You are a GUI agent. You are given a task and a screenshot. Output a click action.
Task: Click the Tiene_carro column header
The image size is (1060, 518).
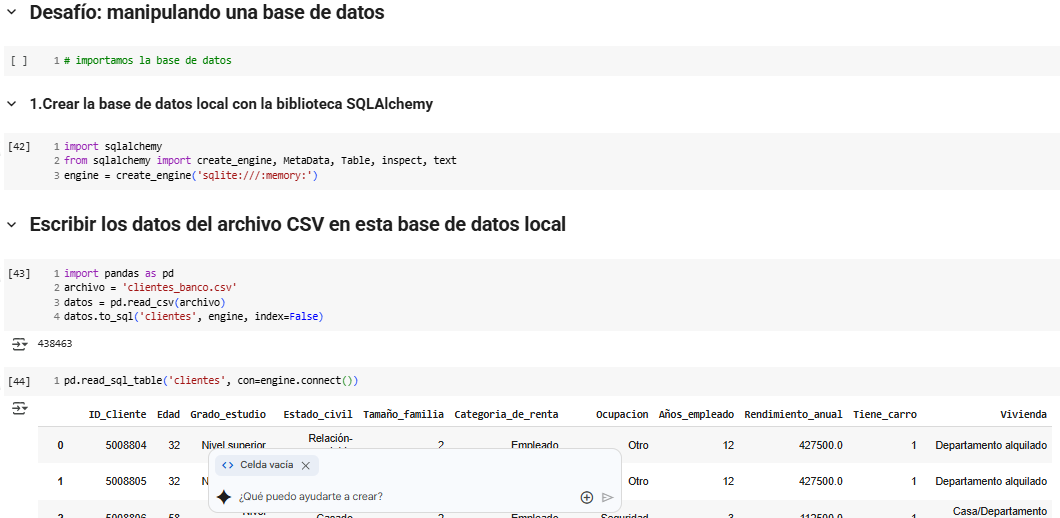885,414
